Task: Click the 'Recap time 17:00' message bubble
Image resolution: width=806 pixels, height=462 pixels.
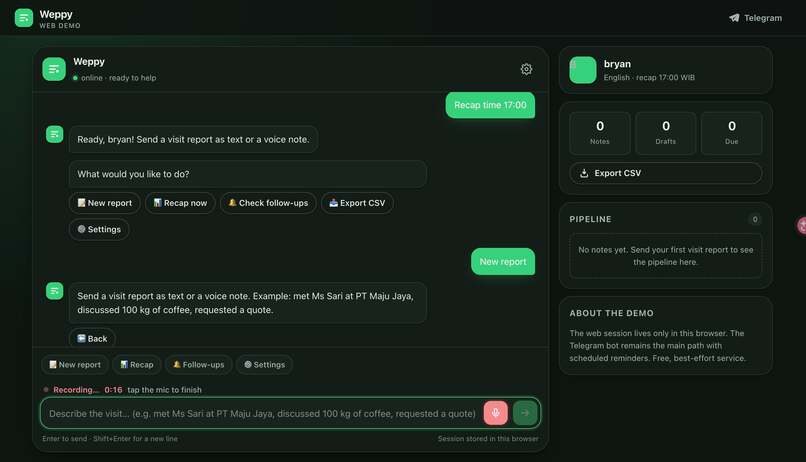Action: (x=490, y=105)
